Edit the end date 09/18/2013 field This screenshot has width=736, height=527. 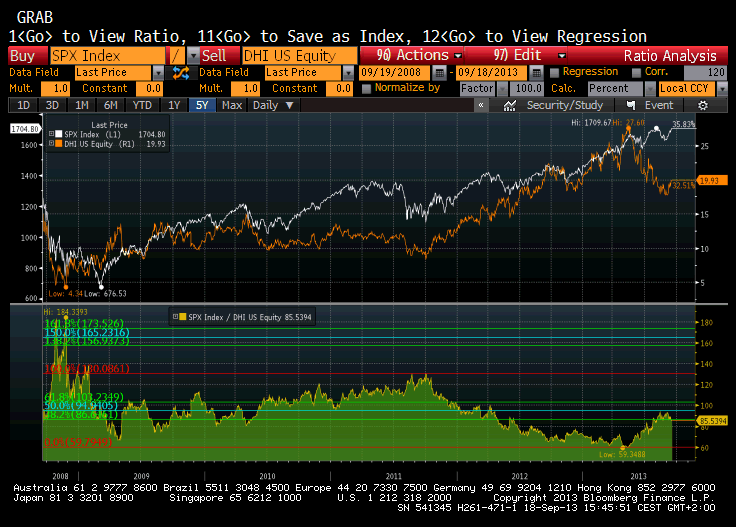point(492,73)
